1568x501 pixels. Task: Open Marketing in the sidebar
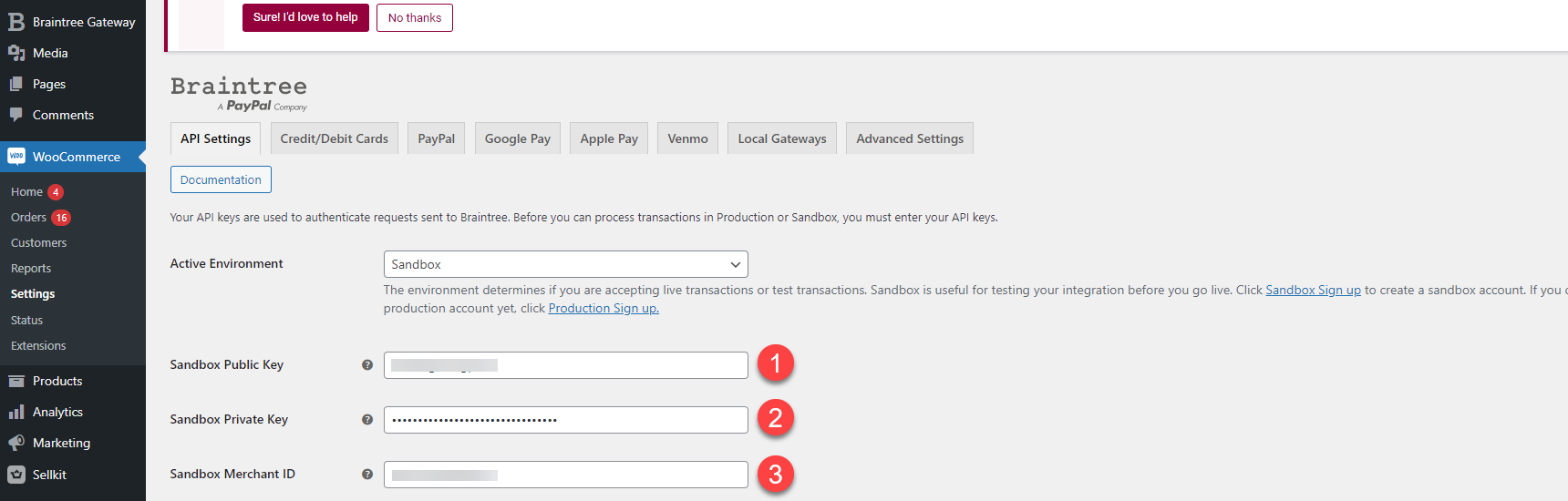[x=73, y=443]
